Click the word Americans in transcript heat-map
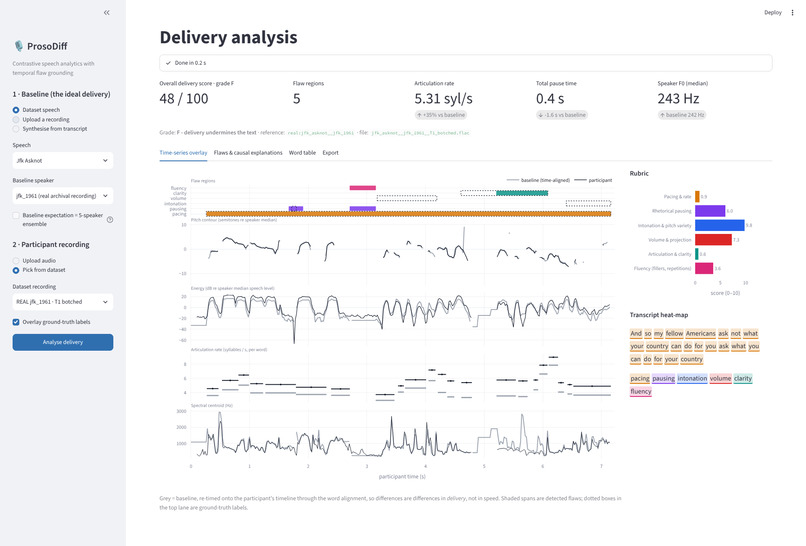 coord(700,334)
